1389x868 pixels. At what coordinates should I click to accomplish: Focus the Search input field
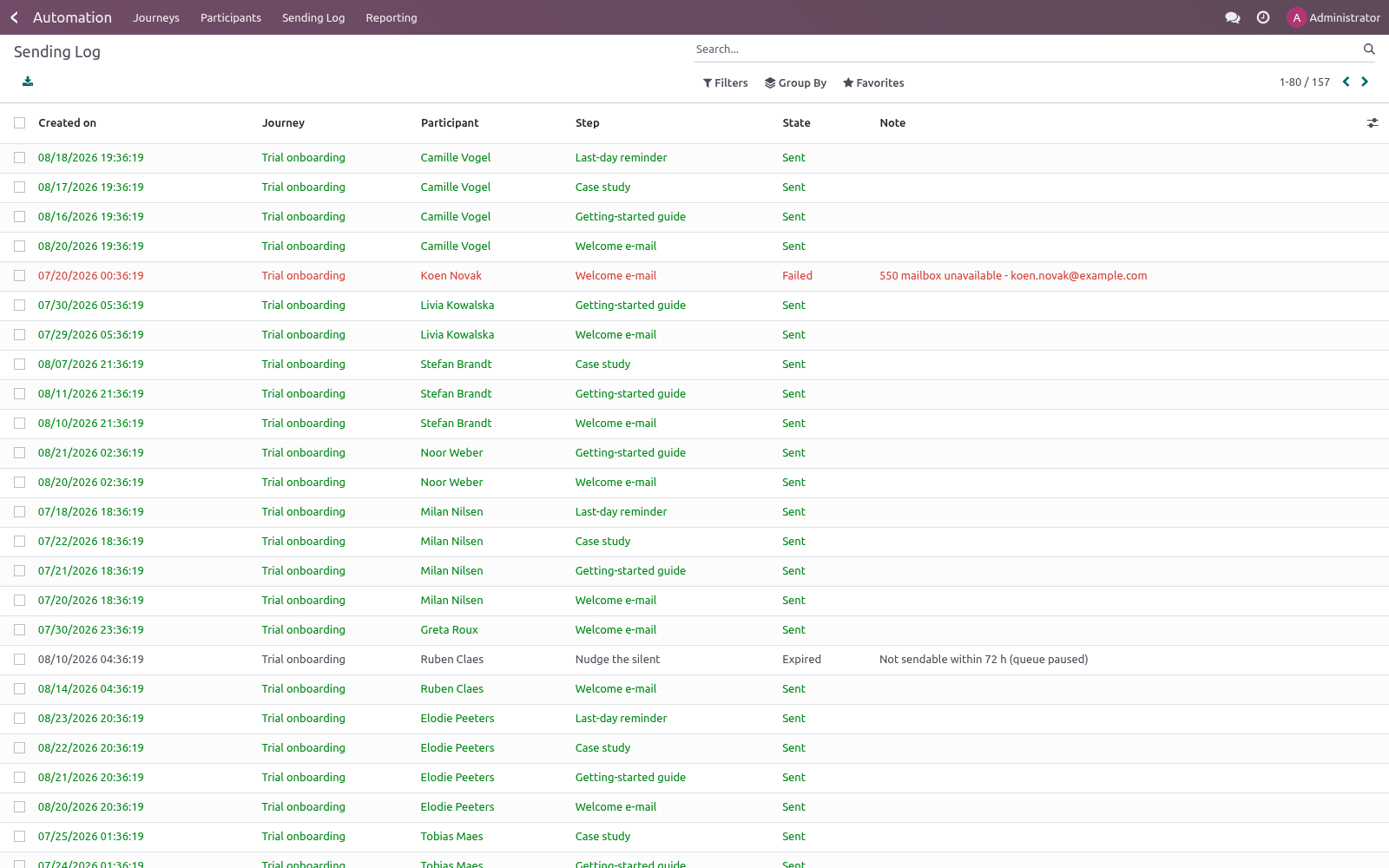tap(1024, 49)
